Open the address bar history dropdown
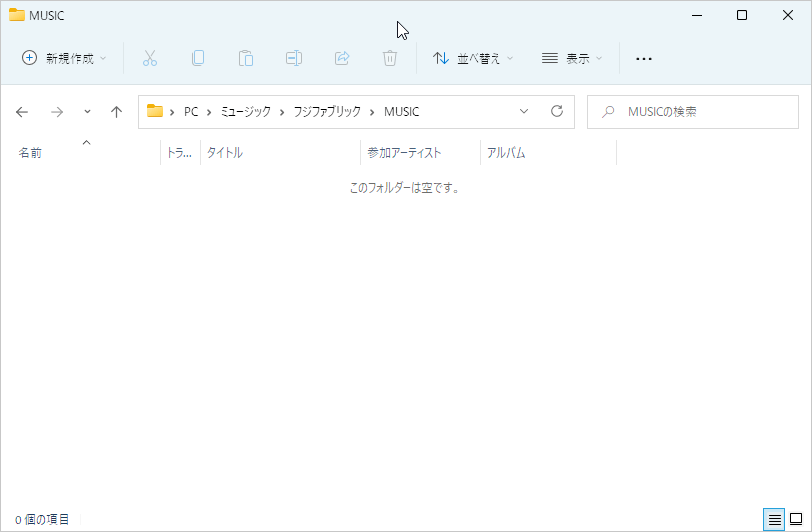Viewport: 812px width, 532px height. [524, 111]
